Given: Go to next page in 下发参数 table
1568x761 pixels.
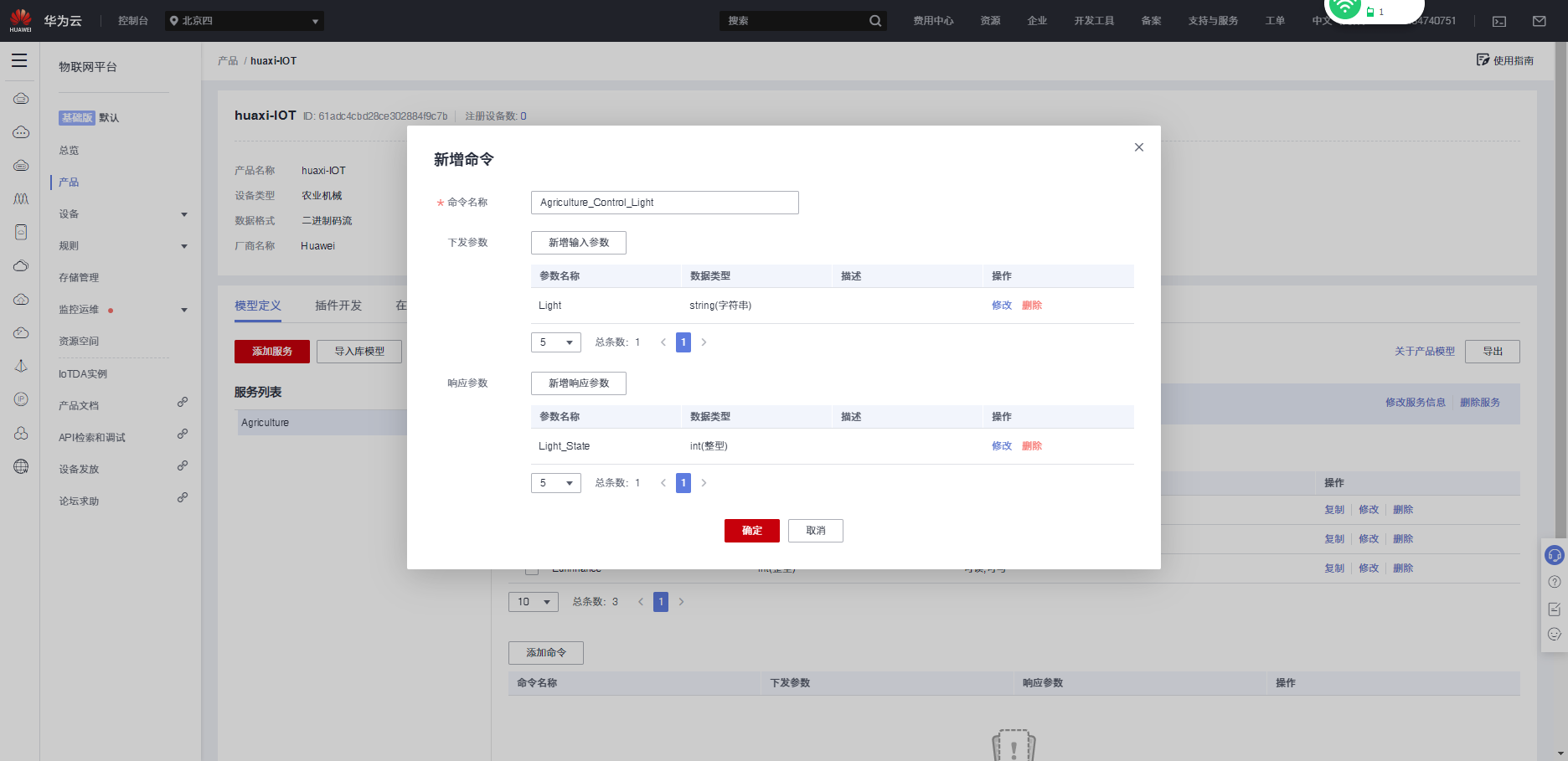Looking at the screenshot, I should [x=704, y=342].
